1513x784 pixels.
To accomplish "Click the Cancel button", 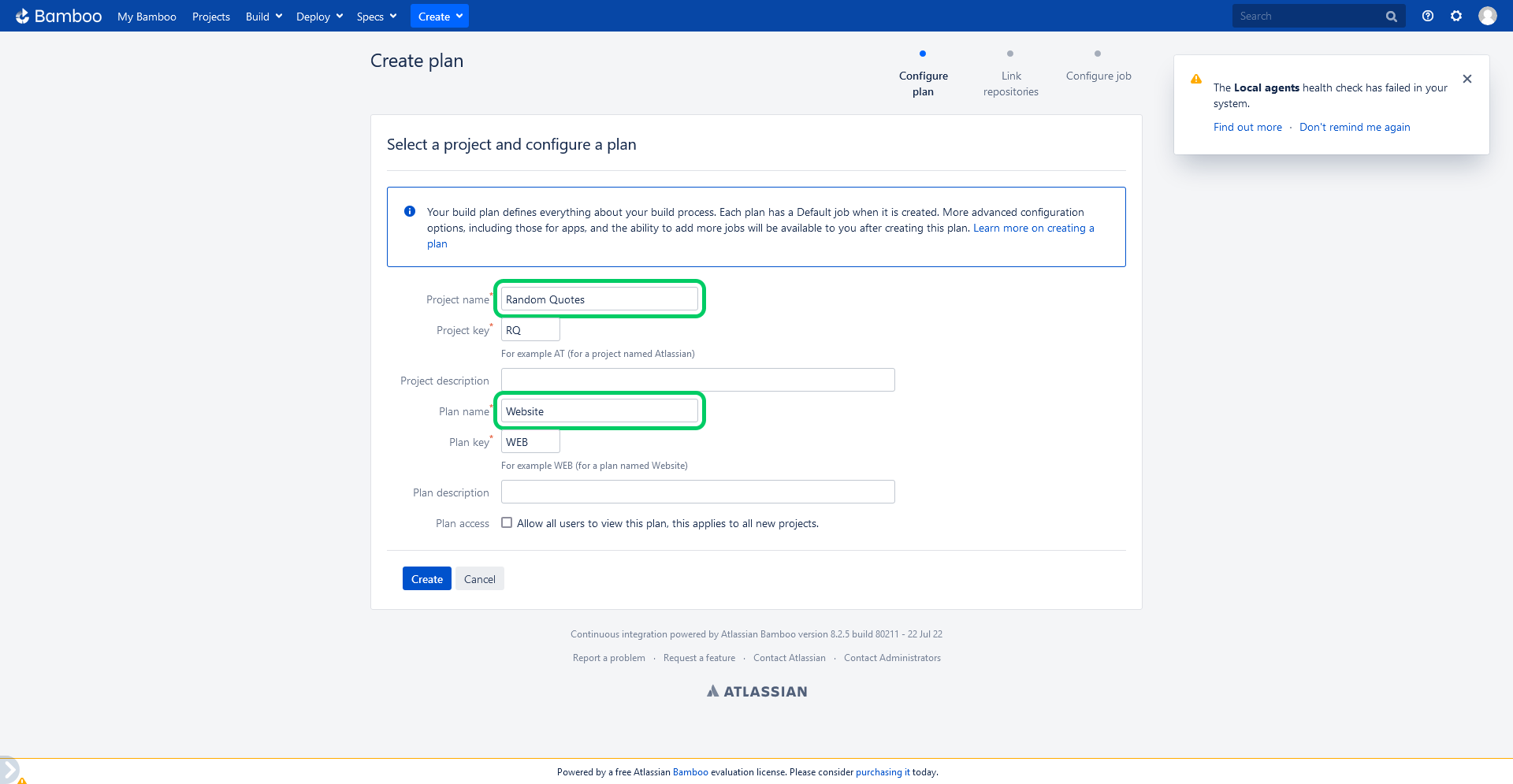I will 480,578.
